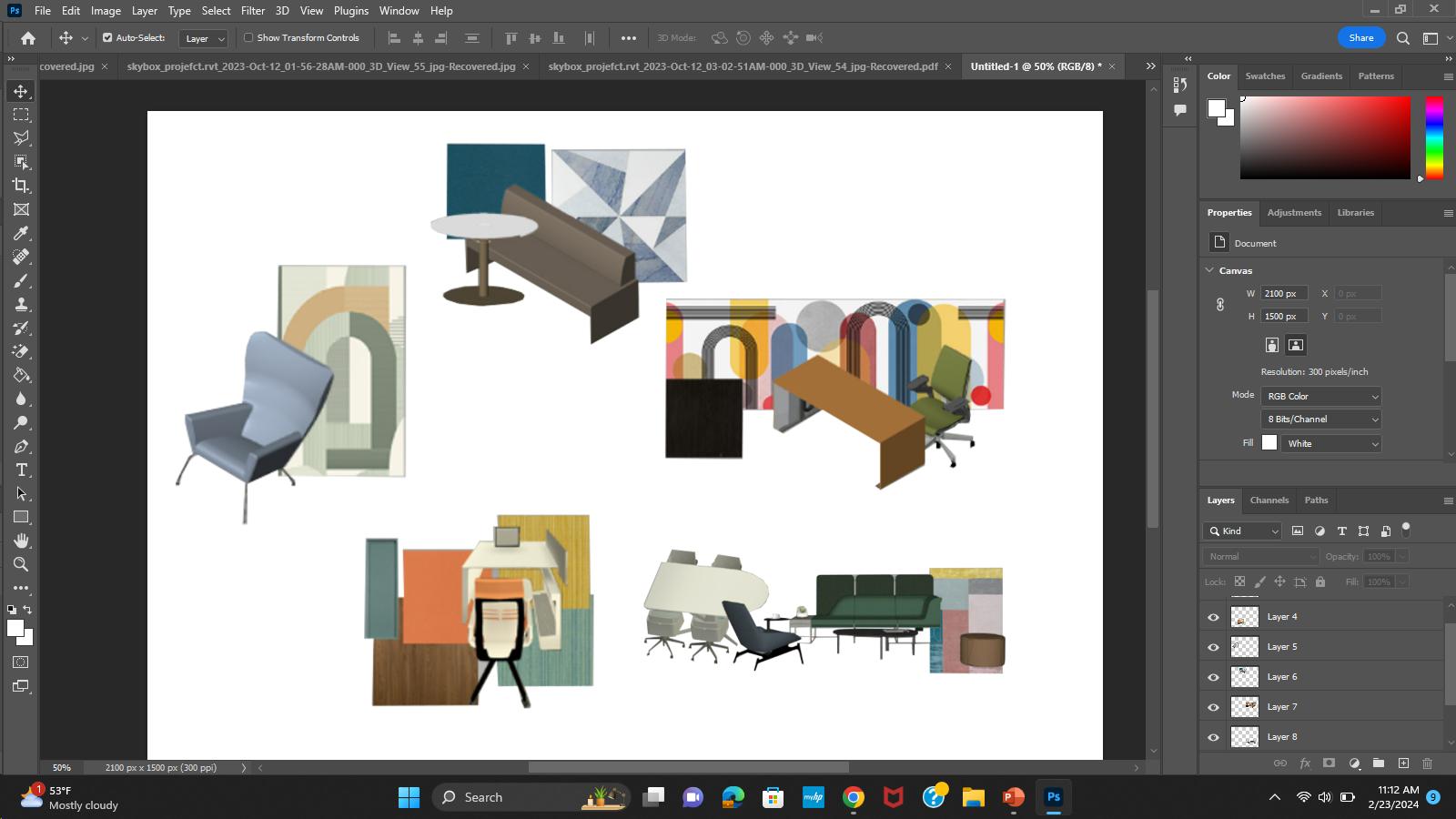
Task: Hide Layer 6 using eye icon
Action: 1213,677
